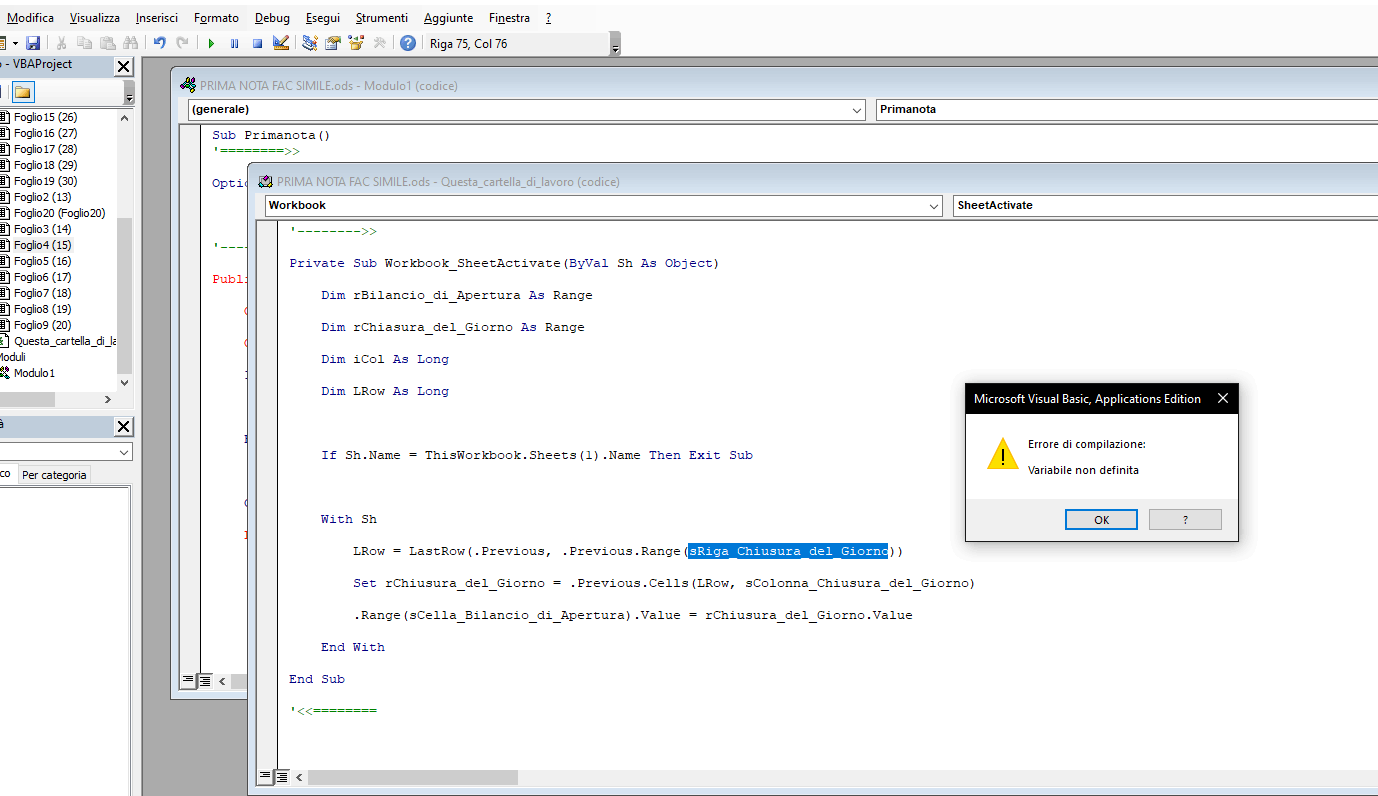This screenshot has width=1378, height=796.
Task: Toggle Design Mode ruler icon
Action: [280, 43]
